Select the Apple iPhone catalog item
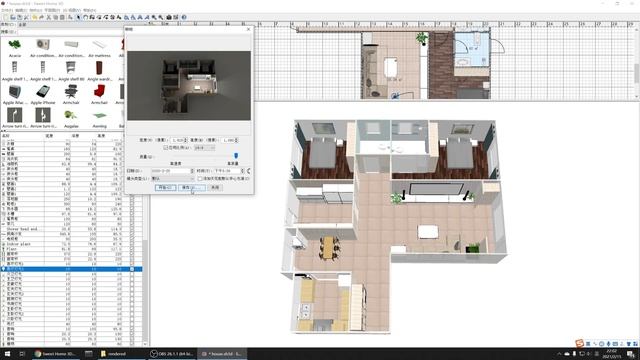 [x=43, y=95]
